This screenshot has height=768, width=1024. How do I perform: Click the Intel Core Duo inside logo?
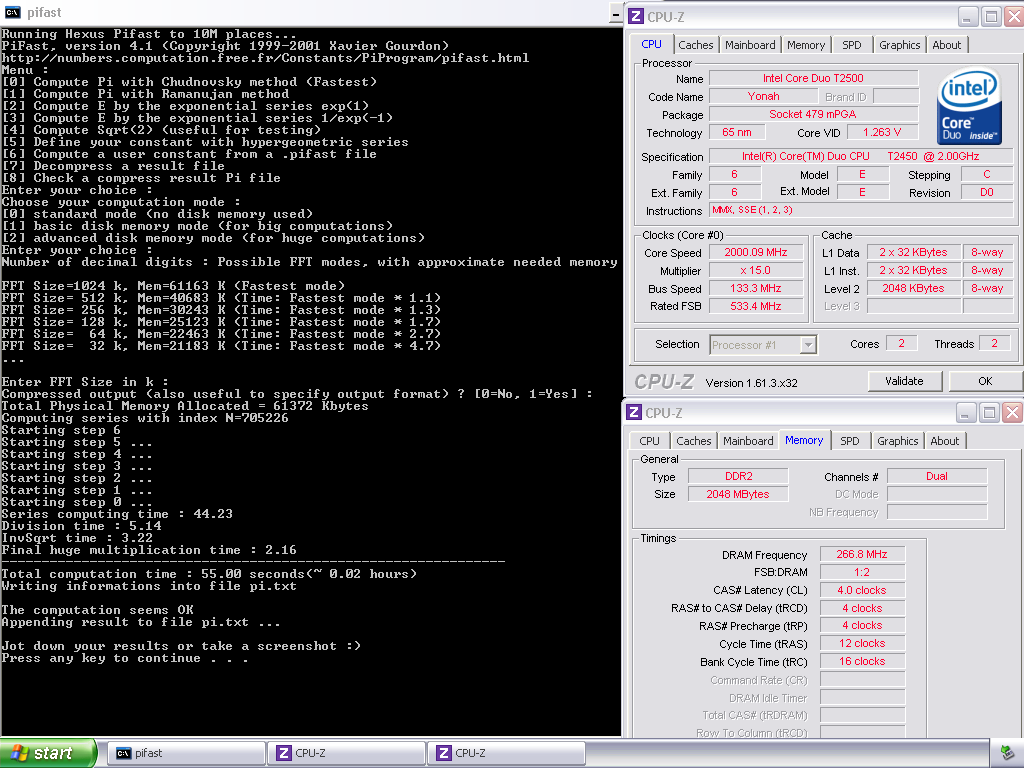[969, 106]
